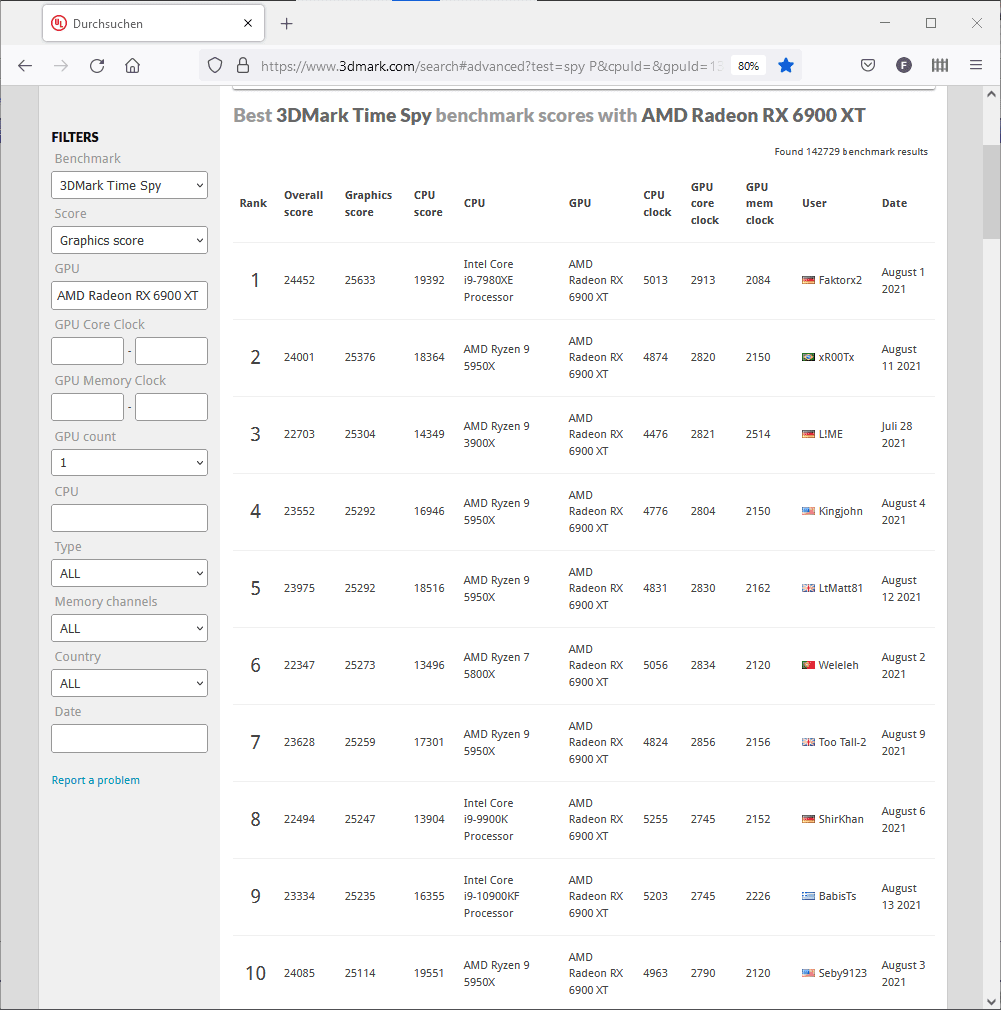Image resolution: width=1001 pixels, height=1010 pixels.
Task: Click user Kingjohn in rank 4
Action: 841,511
